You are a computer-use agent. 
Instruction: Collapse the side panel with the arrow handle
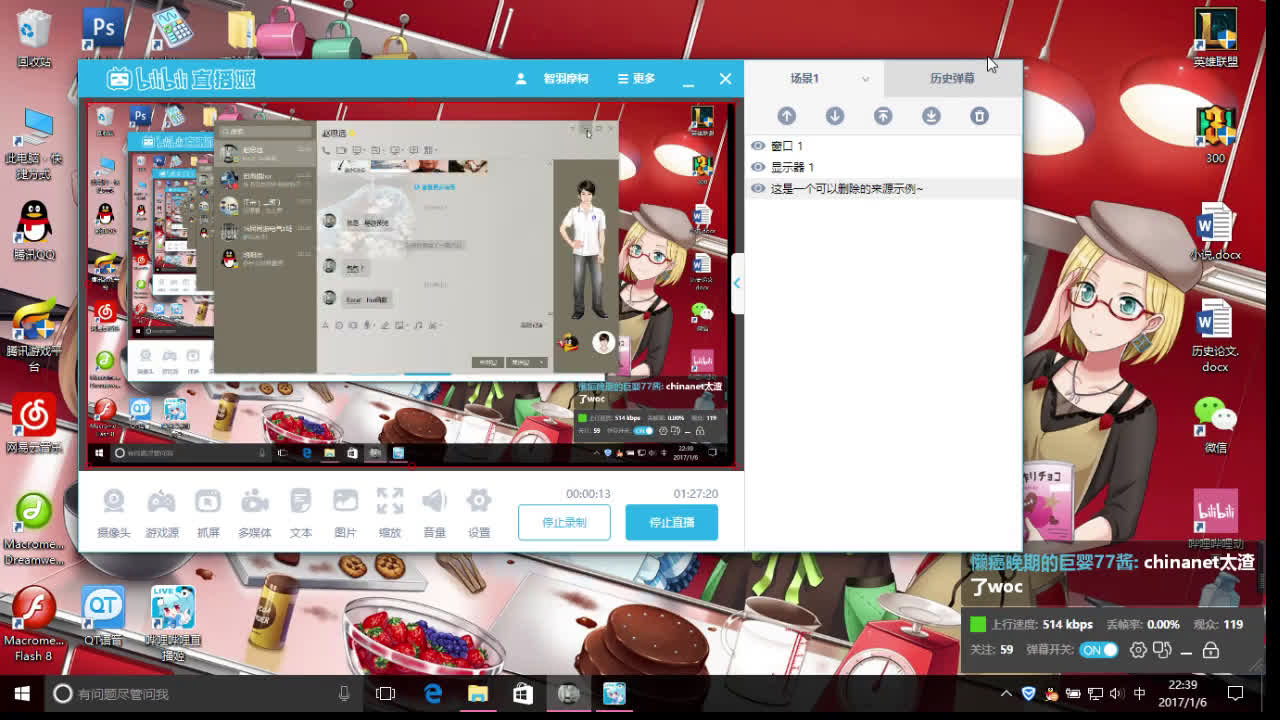(x=737, y=284)
